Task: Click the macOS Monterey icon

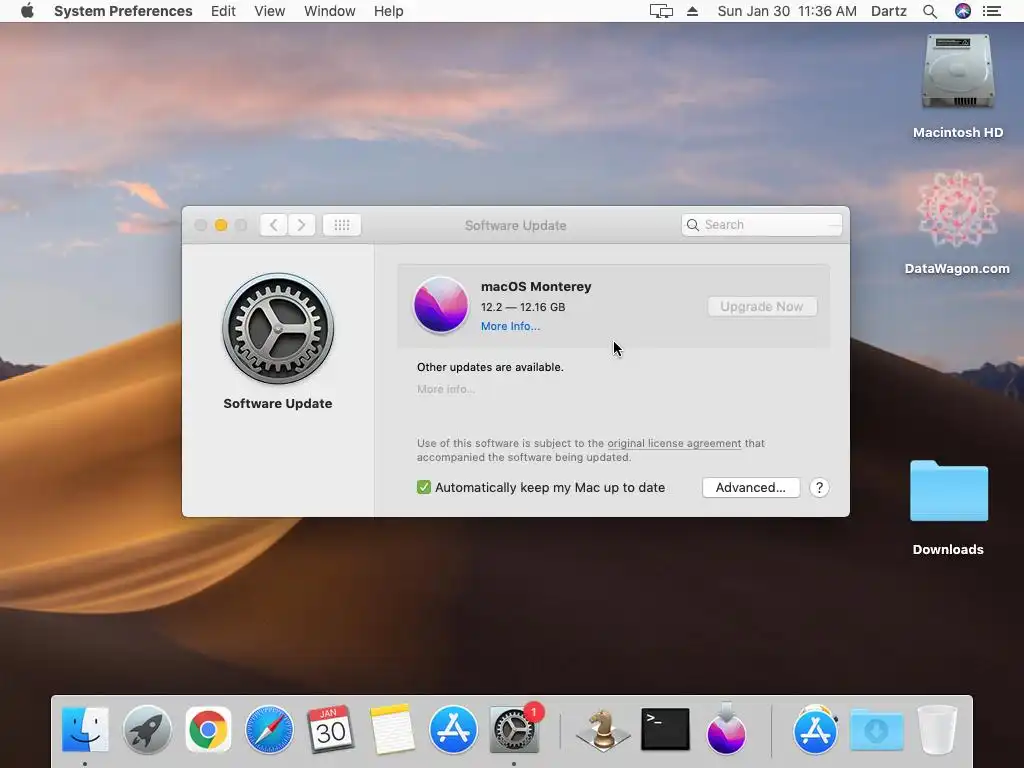Action: tap(441, 305)
